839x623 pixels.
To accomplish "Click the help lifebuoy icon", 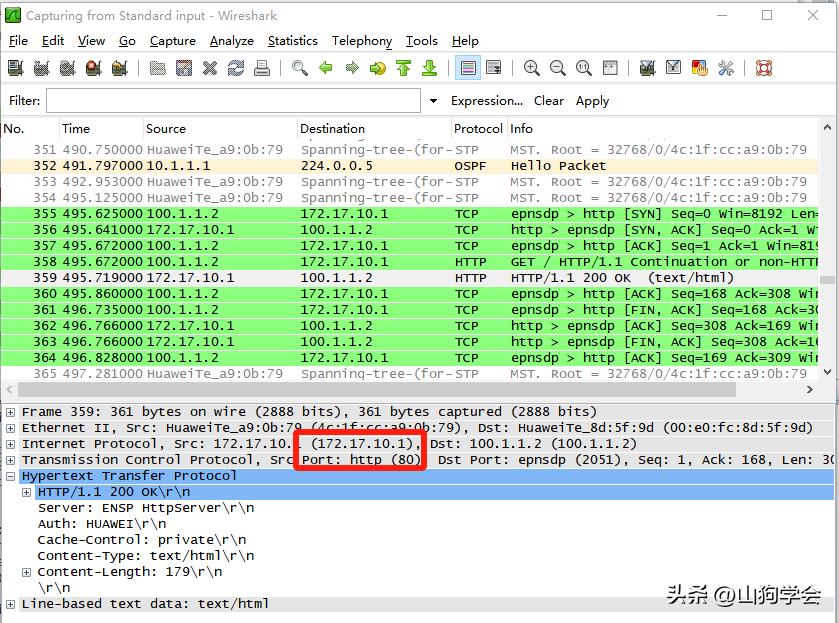I will tap(764, 68).
